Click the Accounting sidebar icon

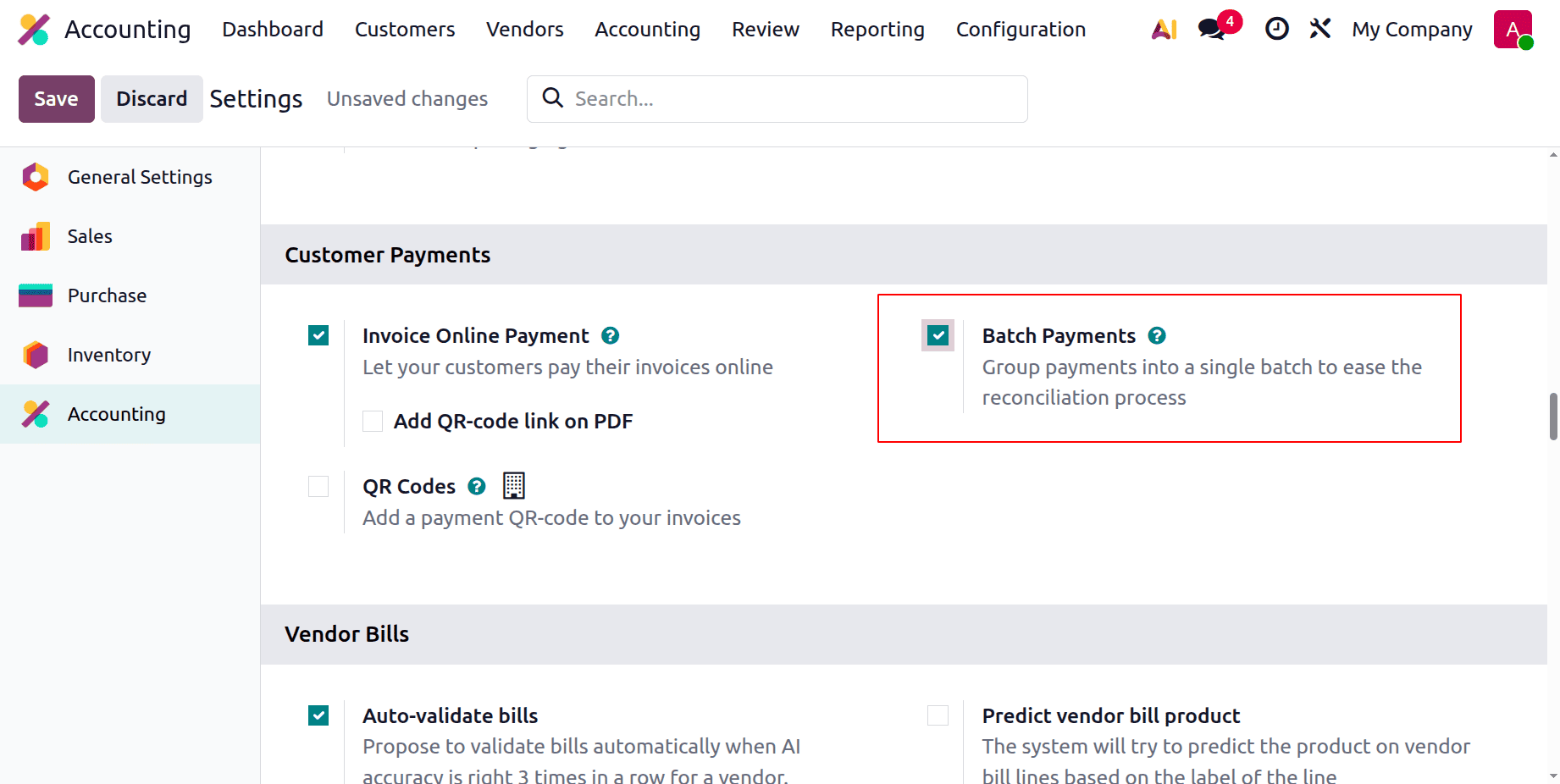pyautogui.click(x=36, y=414)
